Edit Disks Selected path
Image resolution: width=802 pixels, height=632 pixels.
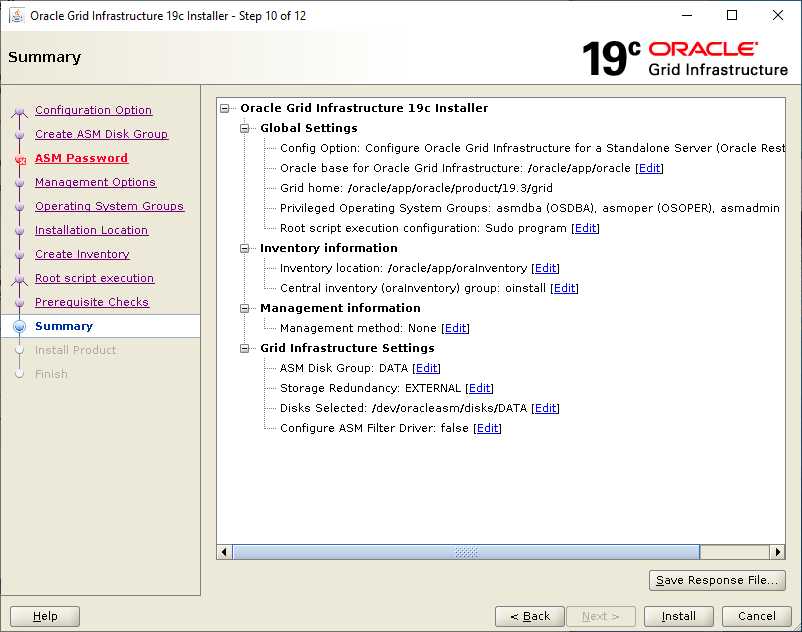pyautogui.click(x=546, y=408)
